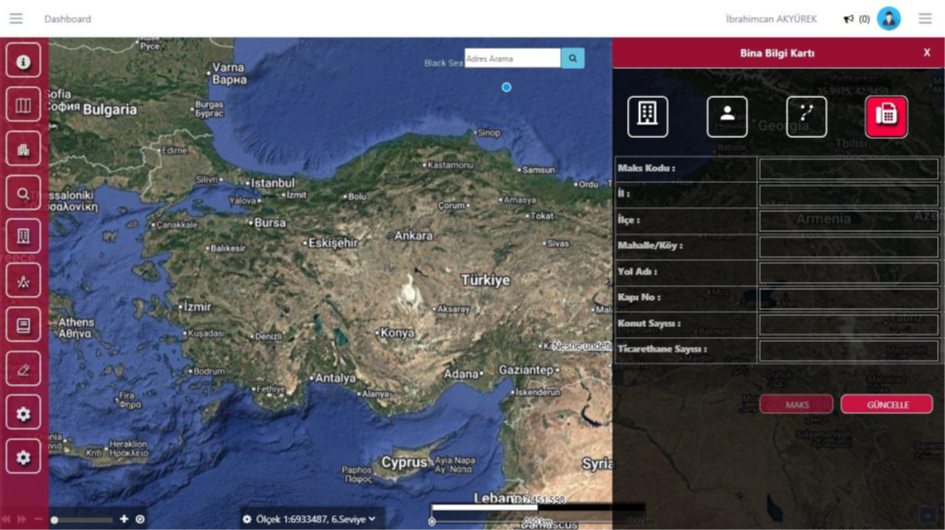
Task: Click the zoom slider handle at bottom left
Action: 55,520
